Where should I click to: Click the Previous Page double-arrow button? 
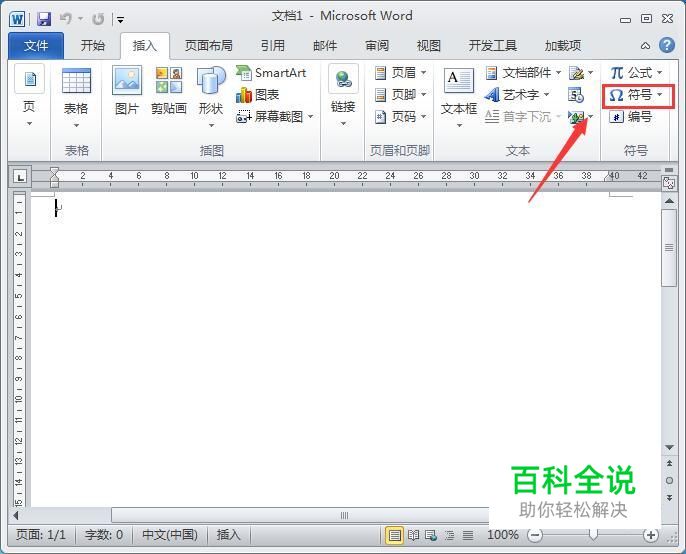tap(669, 463)
